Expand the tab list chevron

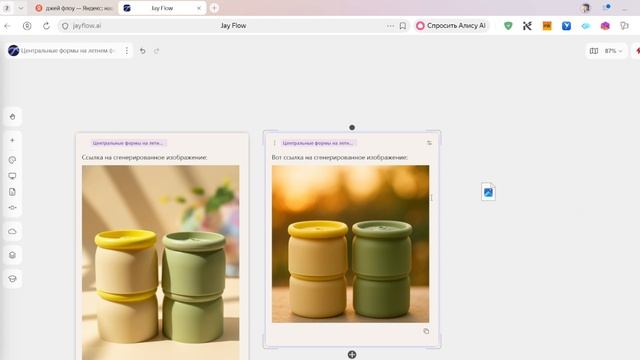[x=21, y=8]
